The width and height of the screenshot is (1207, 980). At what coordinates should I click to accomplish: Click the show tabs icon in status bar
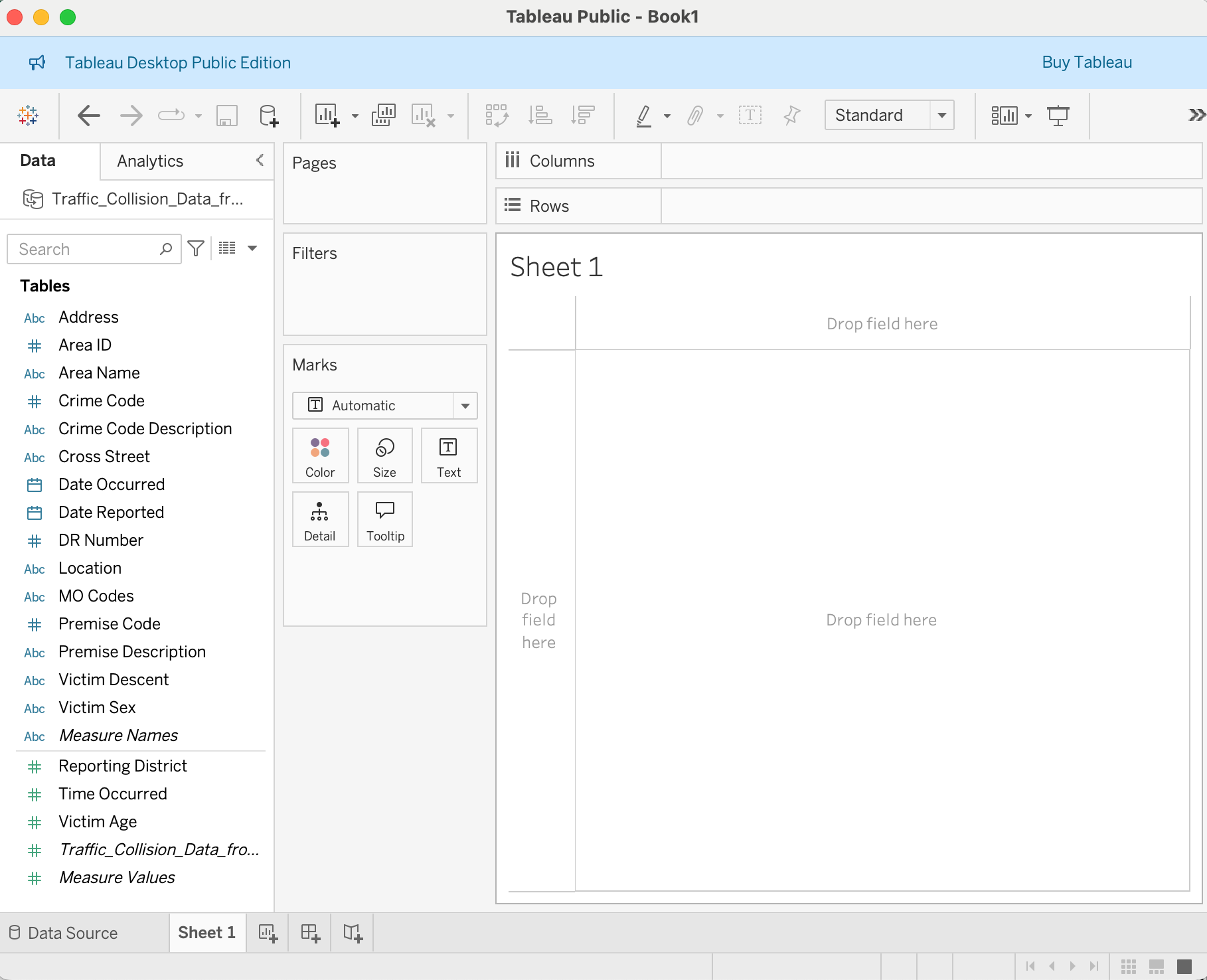point(1184,966)
